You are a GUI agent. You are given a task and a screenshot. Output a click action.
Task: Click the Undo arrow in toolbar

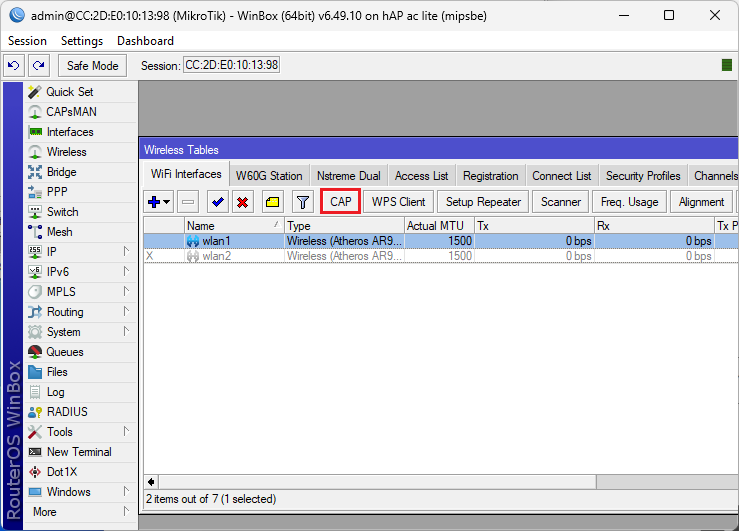coord(14,65)
